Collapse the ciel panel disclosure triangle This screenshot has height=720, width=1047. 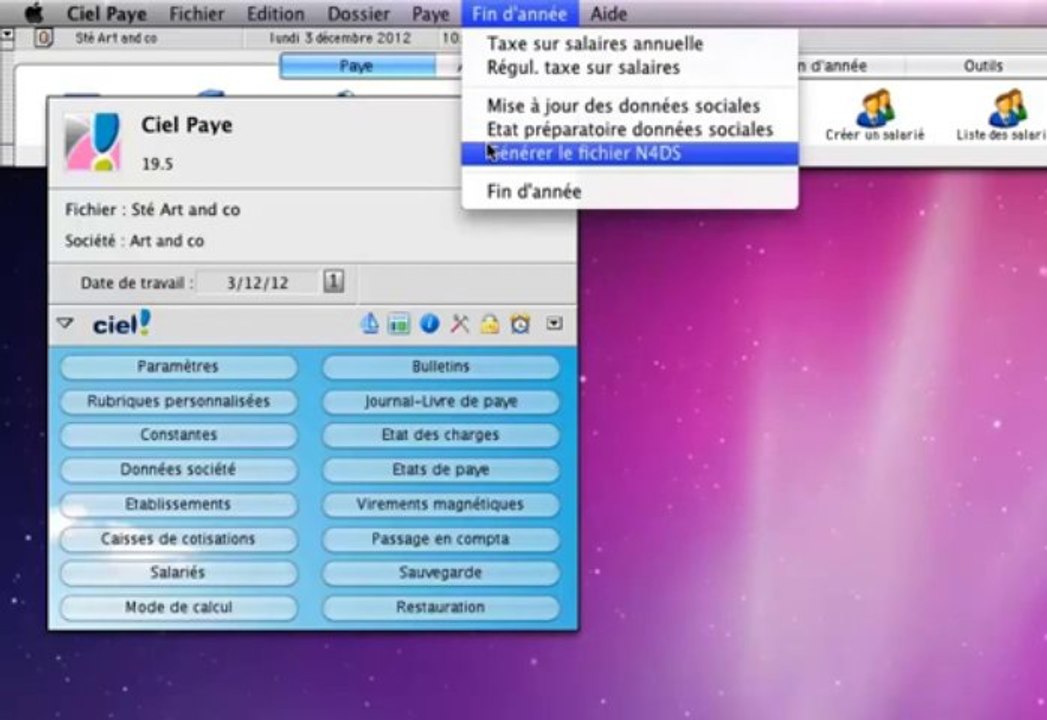pyautogui.click(x=65, y=323)
